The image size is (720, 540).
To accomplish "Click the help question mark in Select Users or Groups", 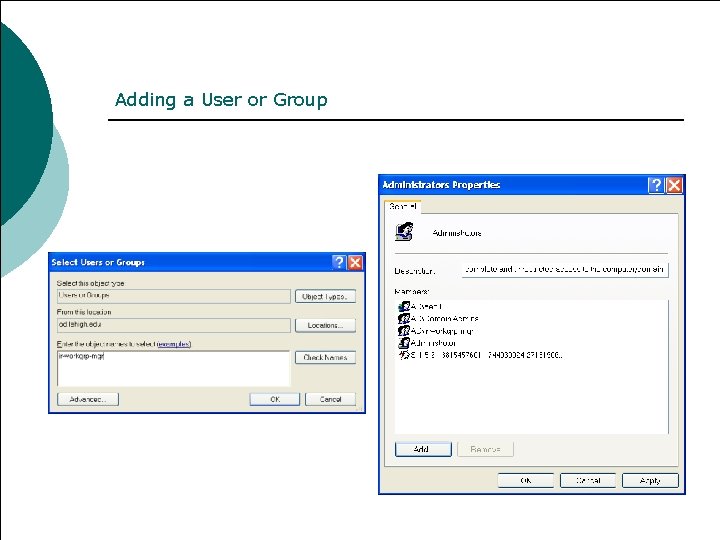I will 339,262.
